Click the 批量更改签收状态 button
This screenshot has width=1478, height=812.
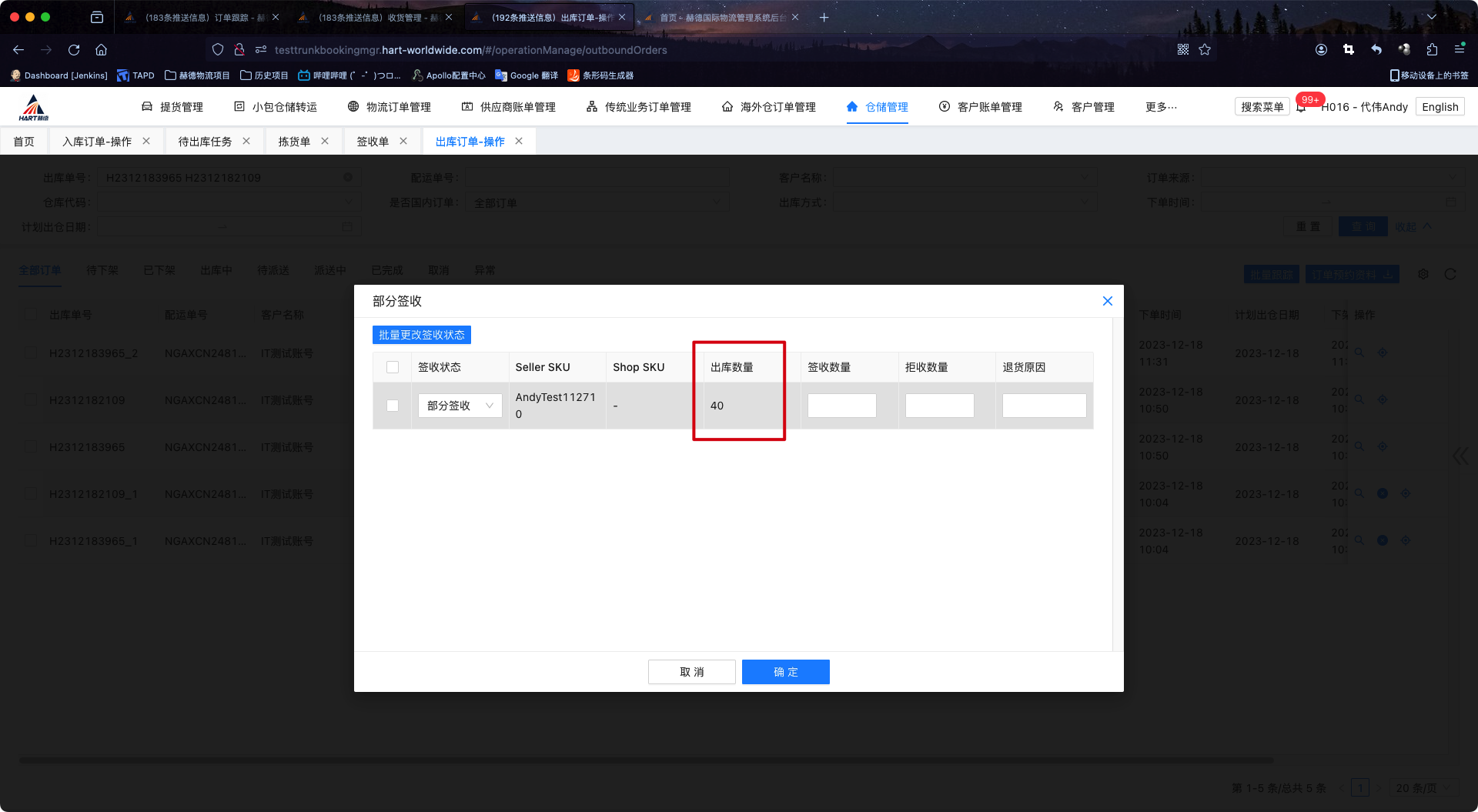(x=421, y=335)
